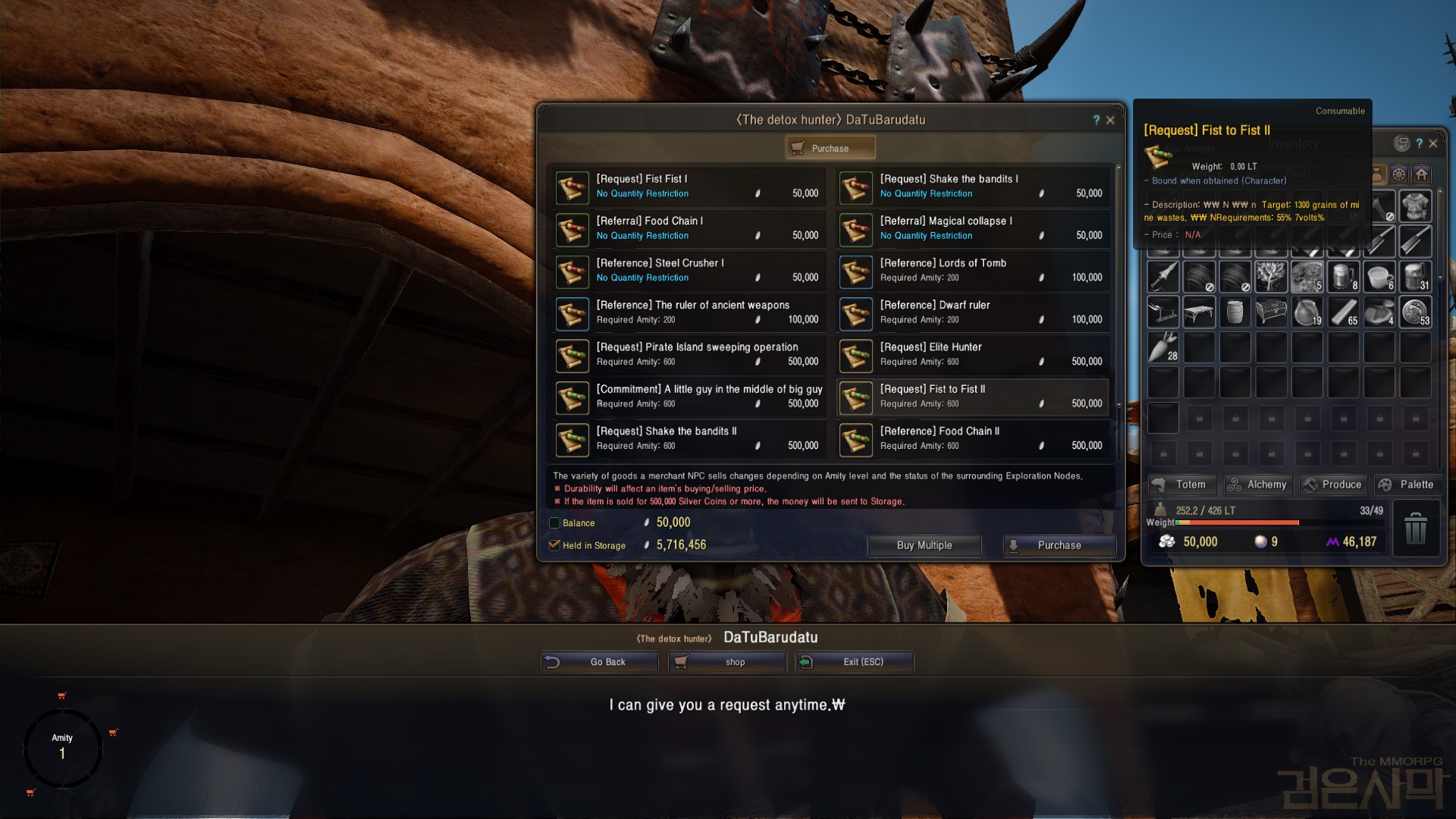Click the Exit (ESC) button
Image resolution: width=1456 pixels, height=819 pixels.
coord(854,662)
